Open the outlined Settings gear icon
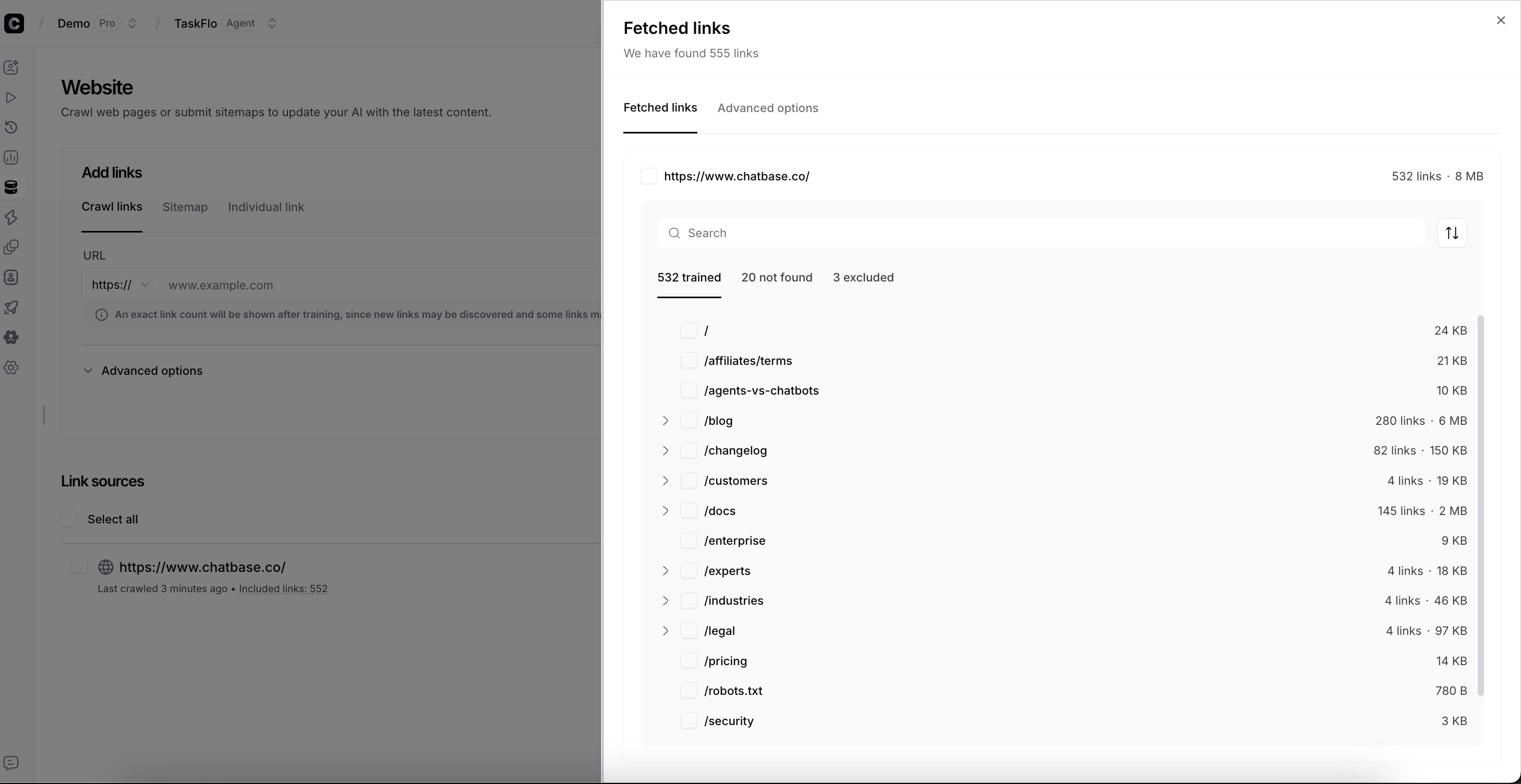Image resolution: width=1521 pixels, height=784 pixels. (11, 367)
